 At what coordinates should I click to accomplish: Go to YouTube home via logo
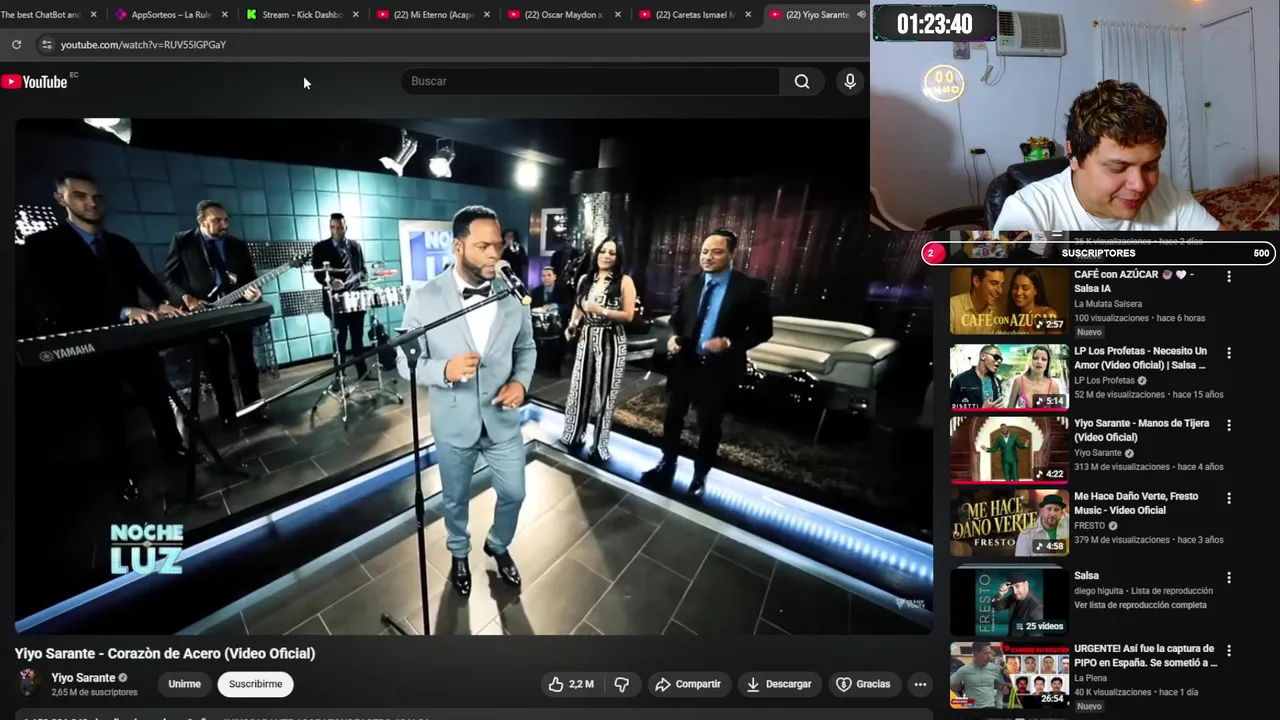35,82
